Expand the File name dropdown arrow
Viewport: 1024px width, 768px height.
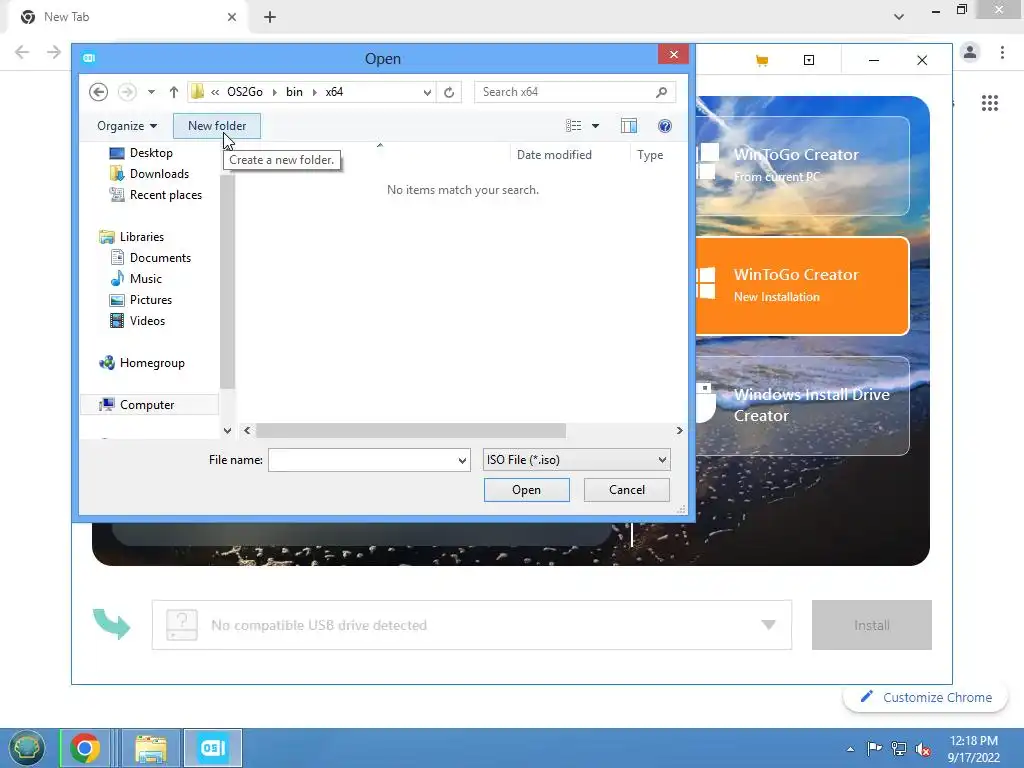tap(462, 460)
